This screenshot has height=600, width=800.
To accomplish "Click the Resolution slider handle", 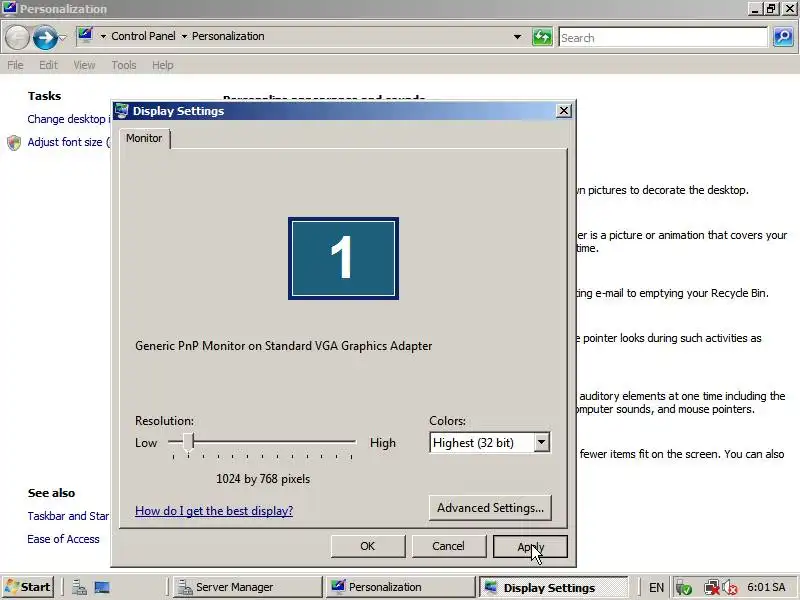I will click(189, 442).
